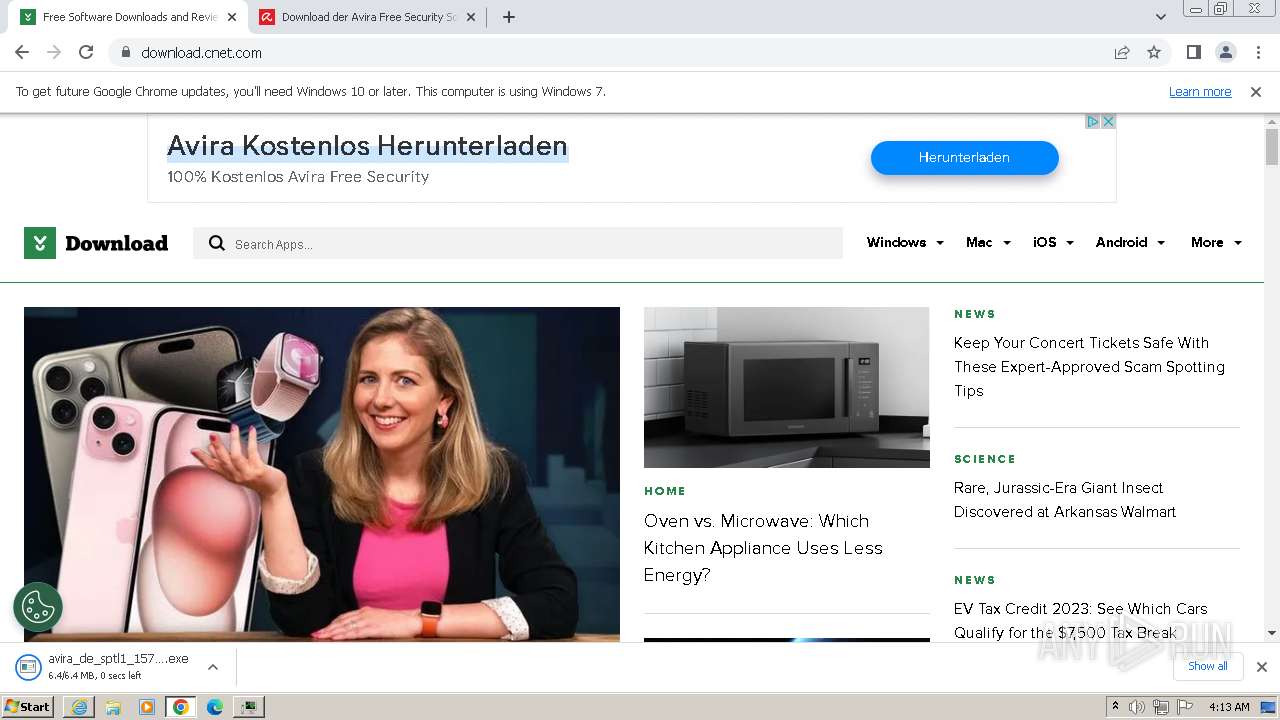Open the Jurassic-Era Giant Insect article
This screenshot has height=720, width=1280.
1065,500
